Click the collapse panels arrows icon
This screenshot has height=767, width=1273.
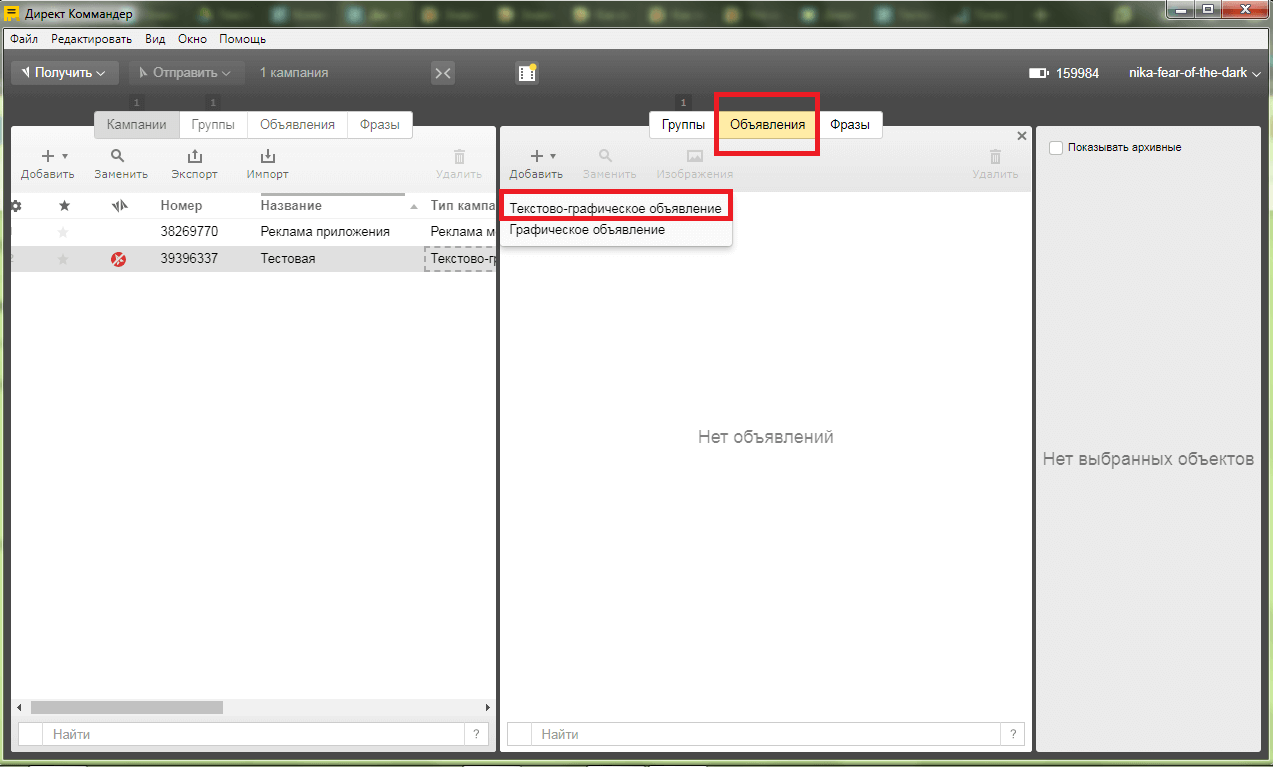pos(443,73)
